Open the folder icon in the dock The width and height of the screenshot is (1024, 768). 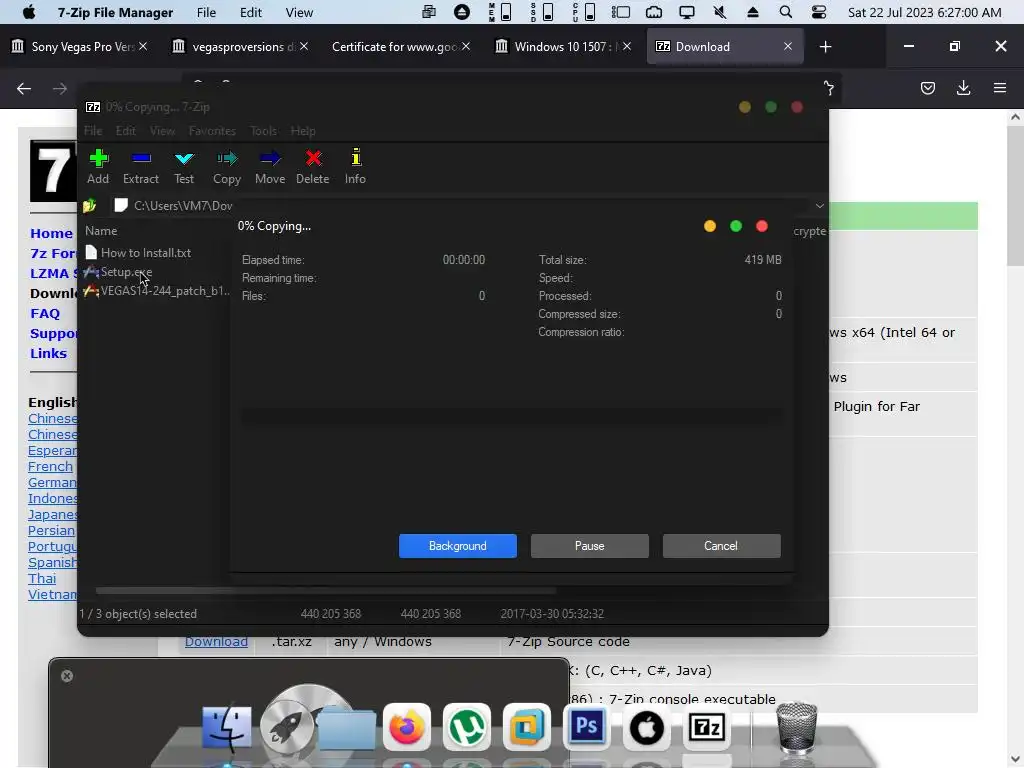[347, 728]
